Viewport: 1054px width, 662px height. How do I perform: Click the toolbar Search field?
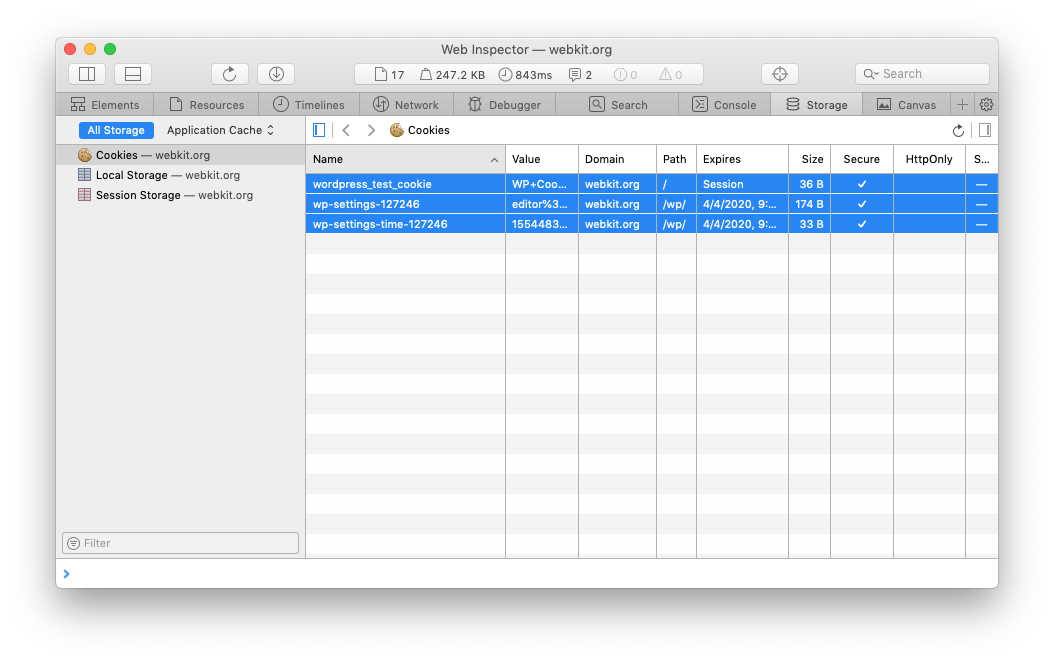click(x=922, y=74)
